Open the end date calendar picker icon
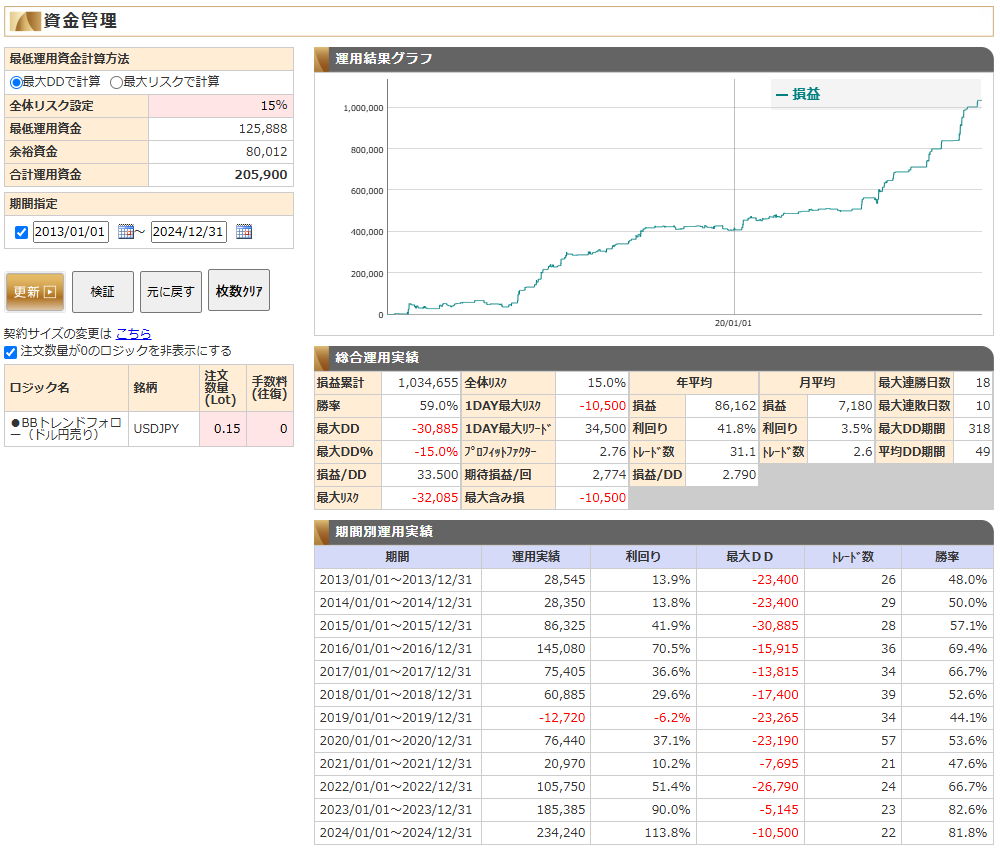 point(244,231)
